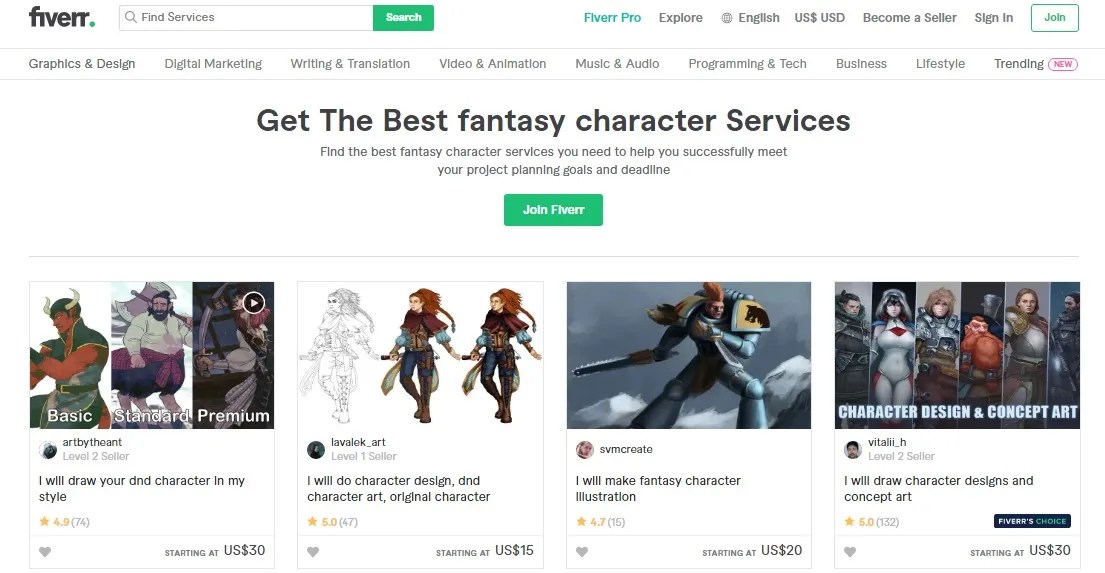Like vitalii_h's gig with the heart icon

850,552
